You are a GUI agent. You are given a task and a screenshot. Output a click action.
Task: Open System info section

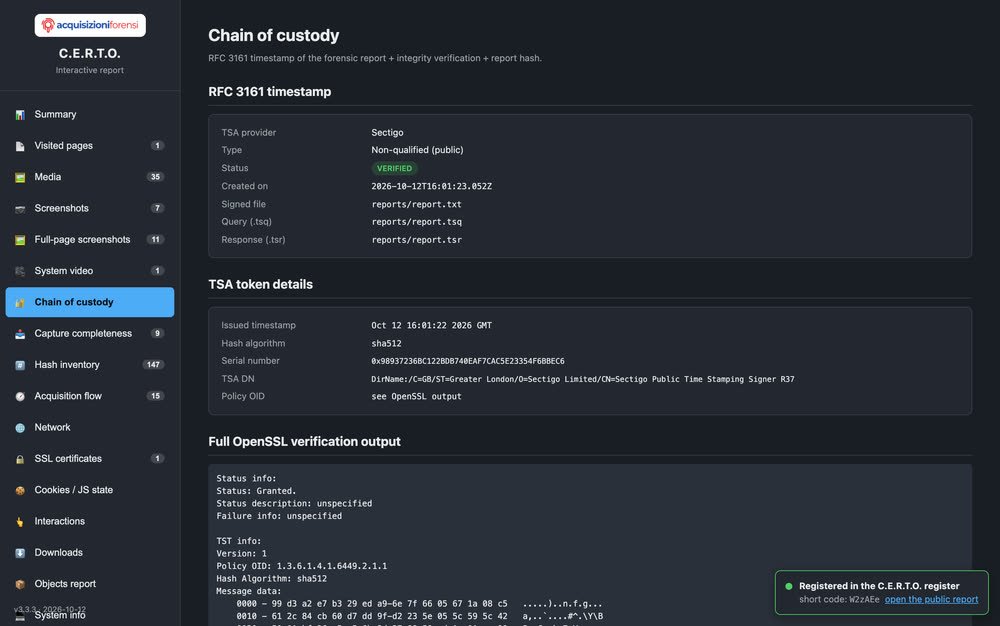[90, 615]
